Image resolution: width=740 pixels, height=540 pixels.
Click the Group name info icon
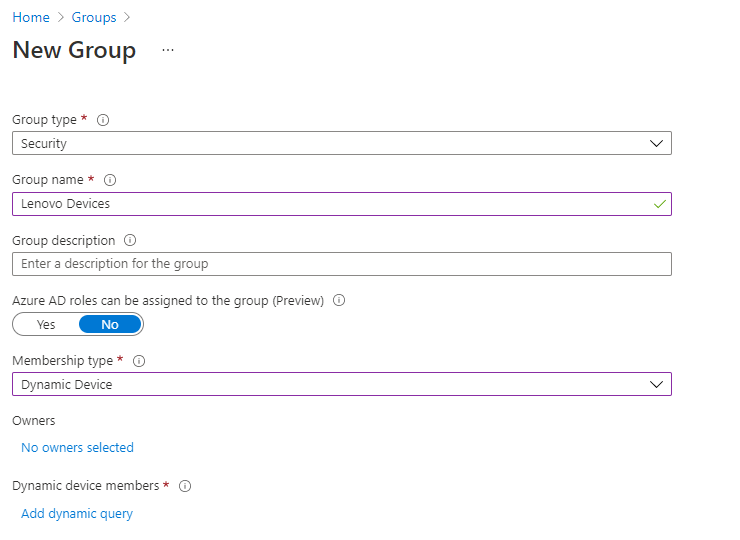110,180
